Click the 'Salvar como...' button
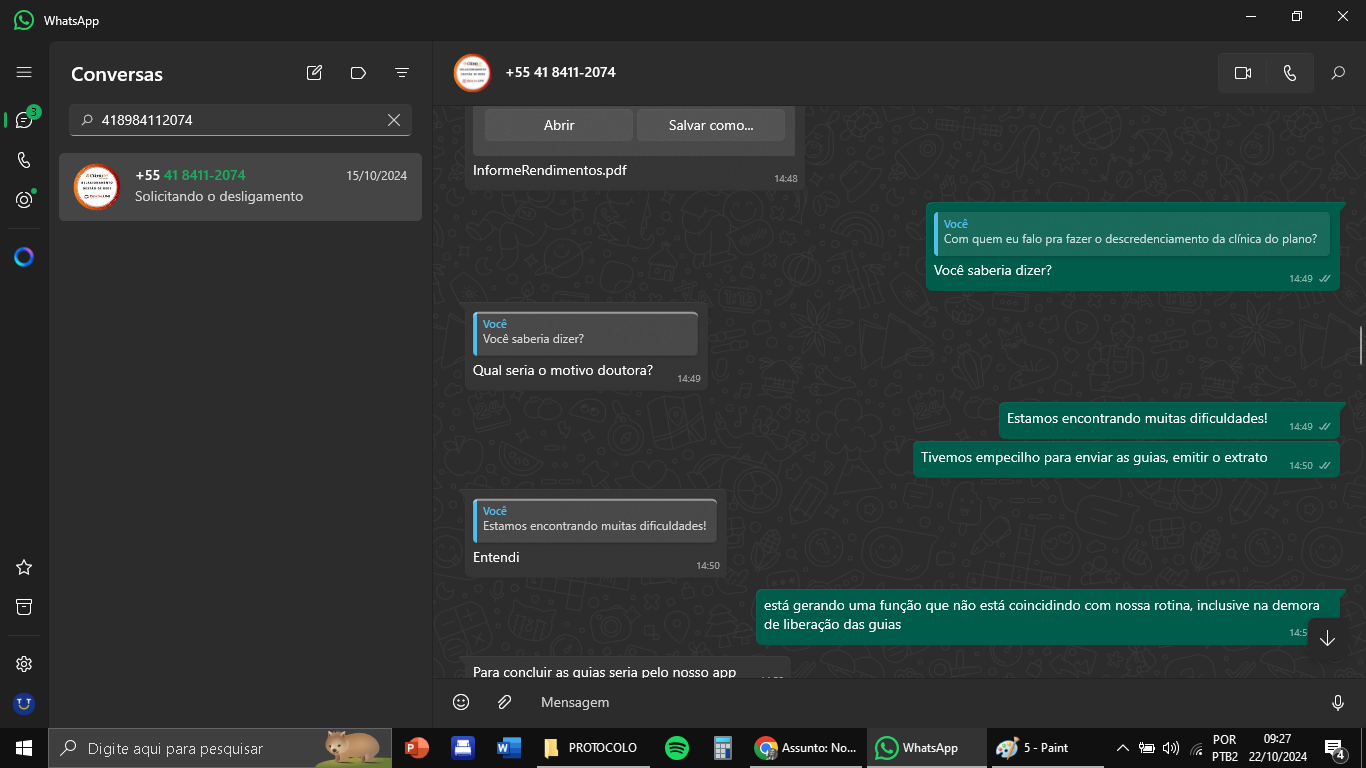This screenshot has width=1366, height=768. (711, 125)
